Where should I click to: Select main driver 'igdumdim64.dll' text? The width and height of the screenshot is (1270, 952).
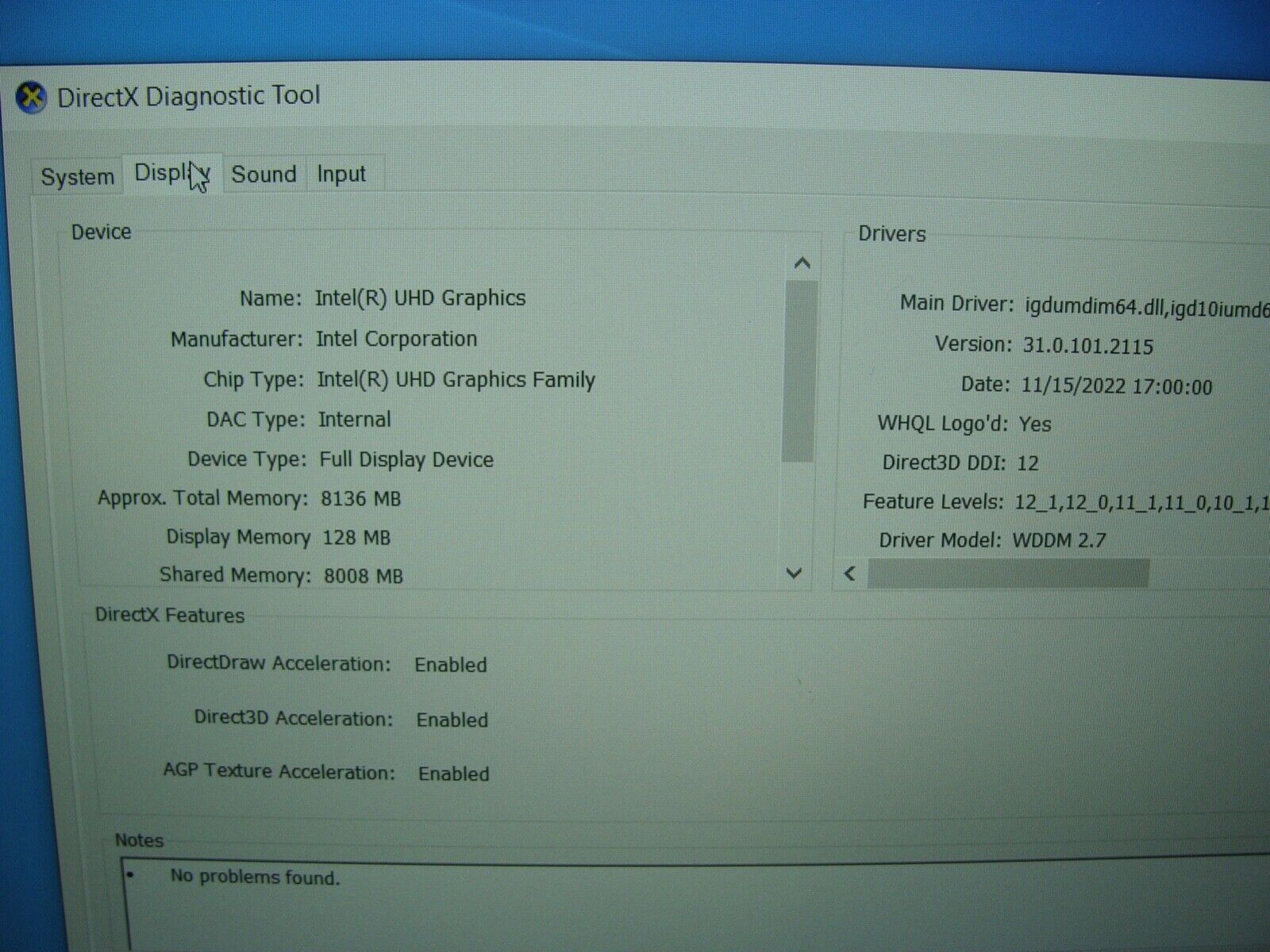(1095, 306)
